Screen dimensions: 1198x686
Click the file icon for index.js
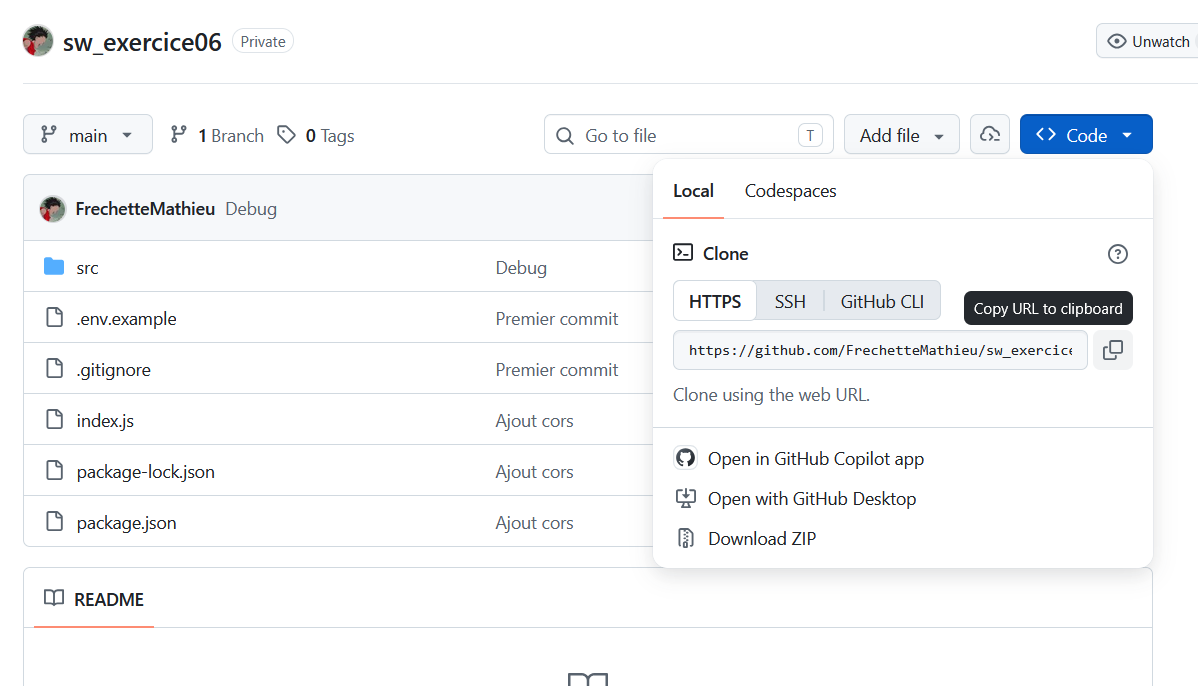pyautogui.click(x=54, y=419)
